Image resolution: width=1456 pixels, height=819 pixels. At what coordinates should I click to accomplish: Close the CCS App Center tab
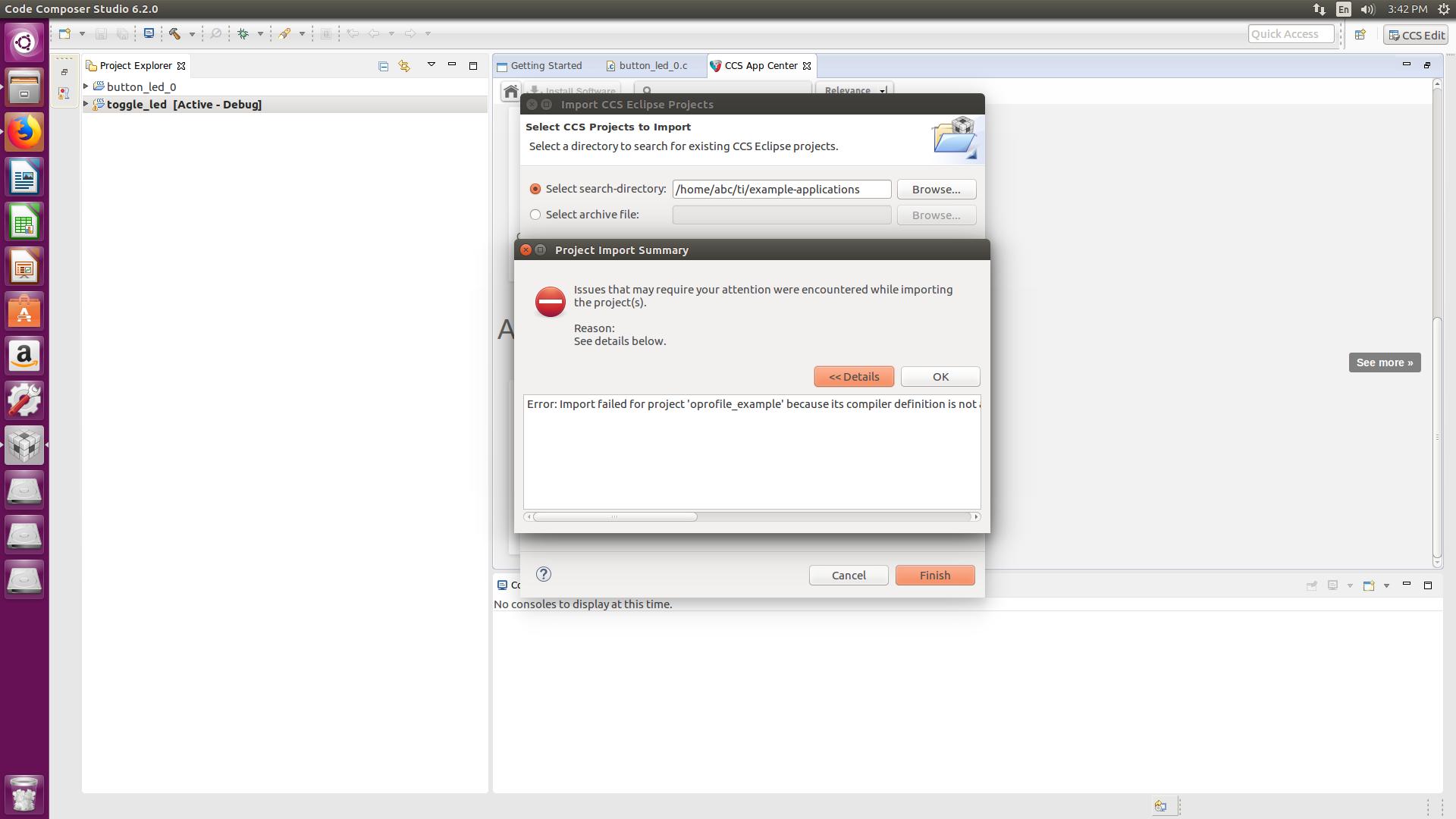(x=807, y=66)
